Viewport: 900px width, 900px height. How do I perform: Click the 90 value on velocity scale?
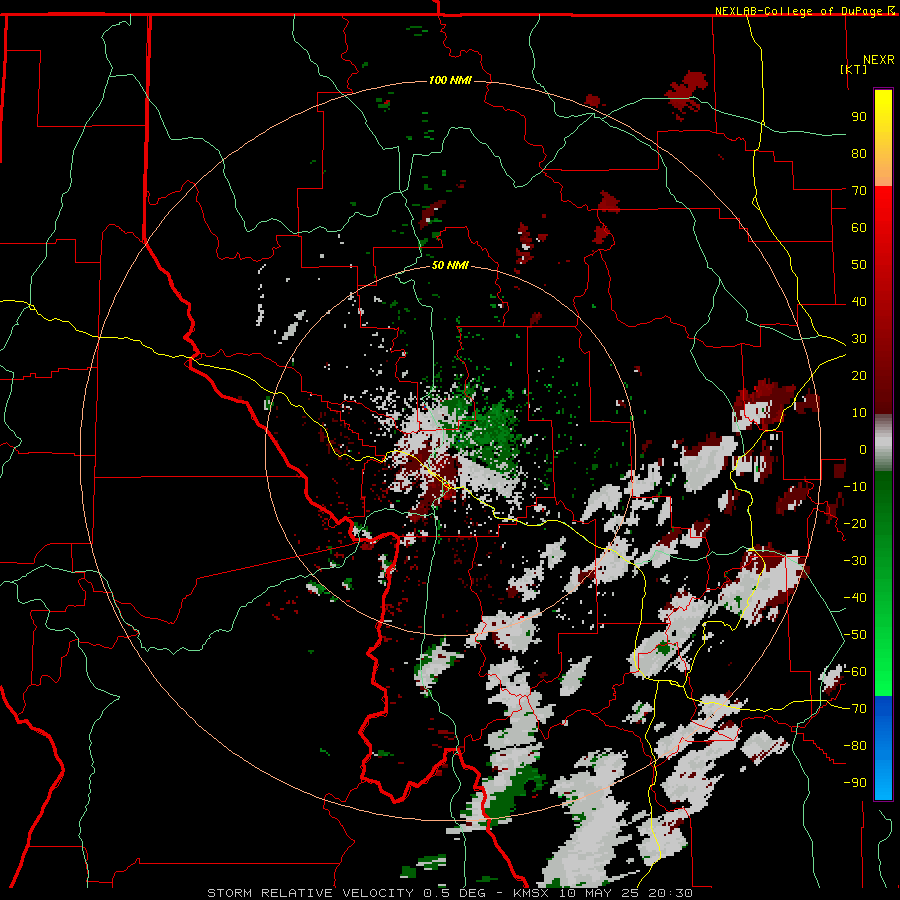coord(859,117)
